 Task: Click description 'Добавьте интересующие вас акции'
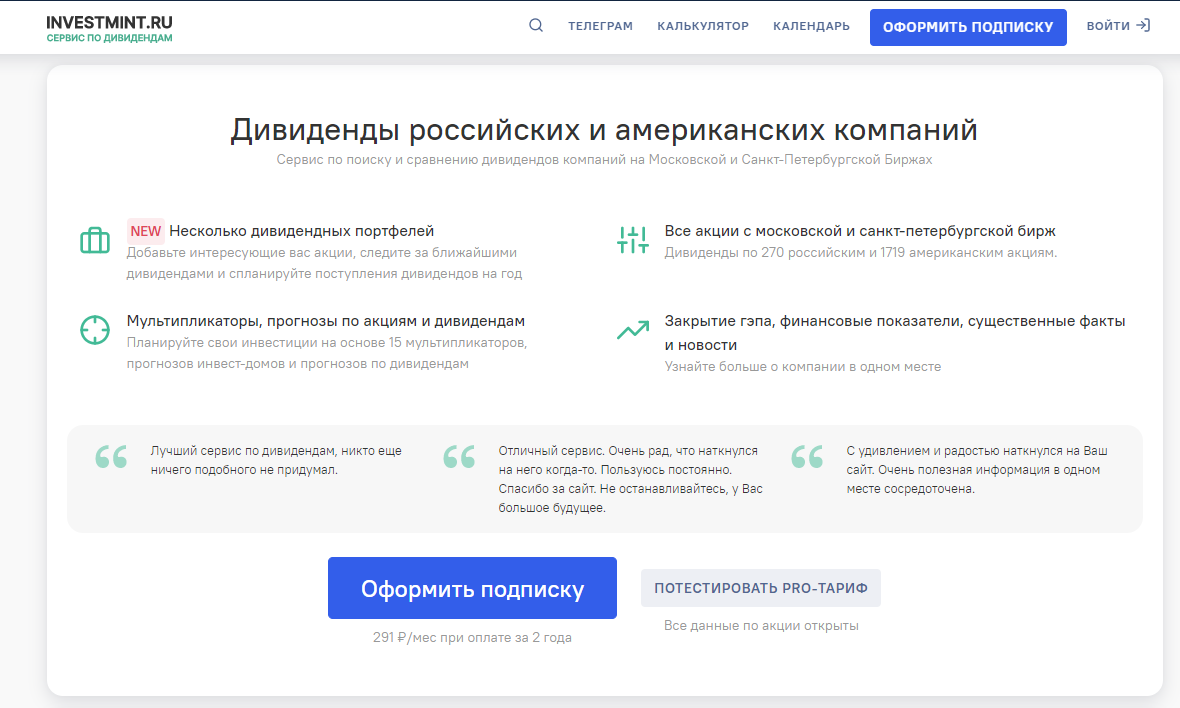click(324, 263)
